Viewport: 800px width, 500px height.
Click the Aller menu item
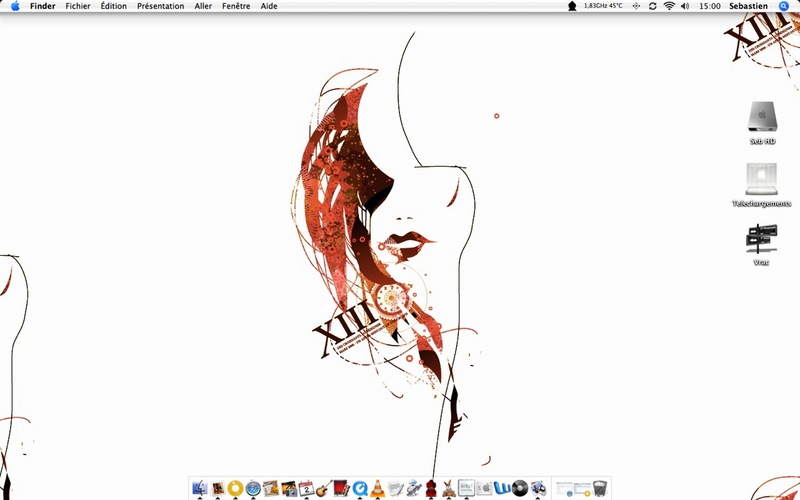203,6
